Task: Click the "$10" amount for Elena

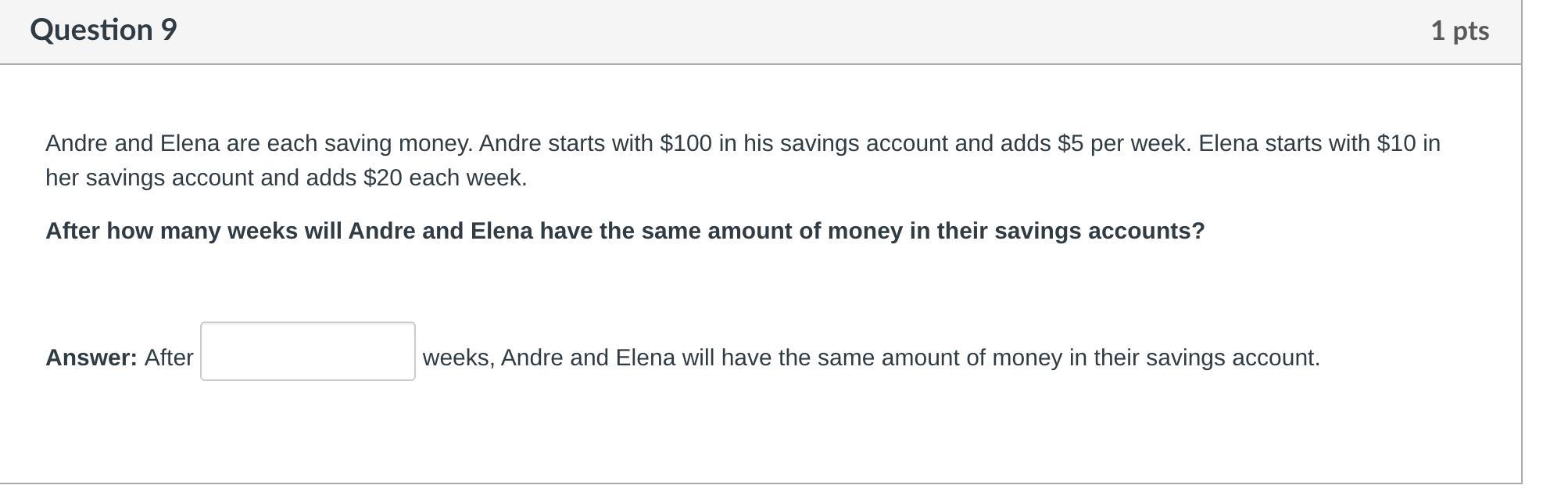Action: pyautogui.click(x=1395, y=143)
